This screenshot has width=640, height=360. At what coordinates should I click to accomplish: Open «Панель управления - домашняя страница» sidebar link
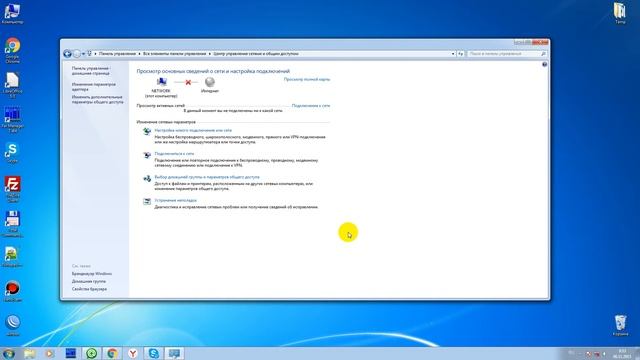91,71
